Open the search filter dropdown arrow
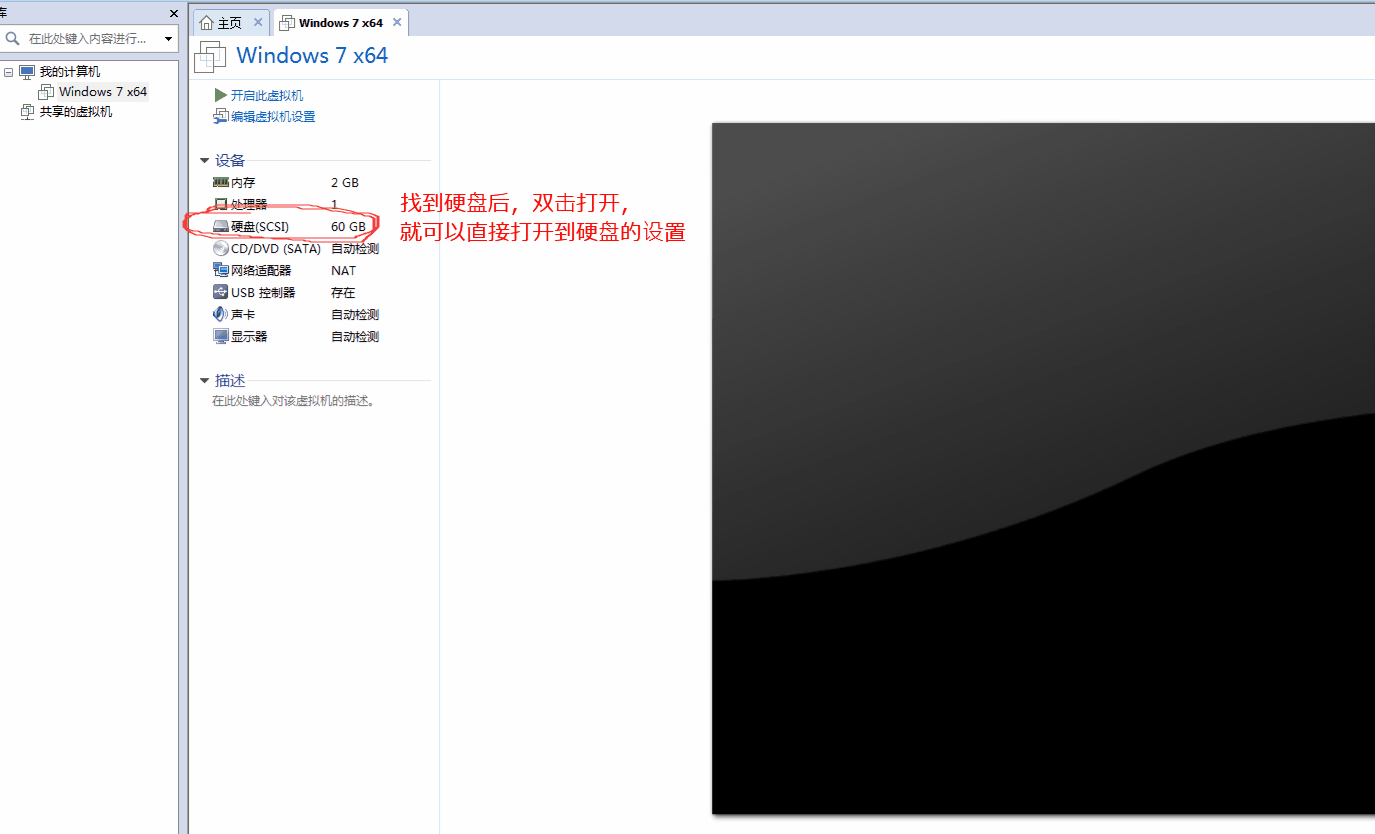This screenshot has height=834, width=1375. coord(168,39)
